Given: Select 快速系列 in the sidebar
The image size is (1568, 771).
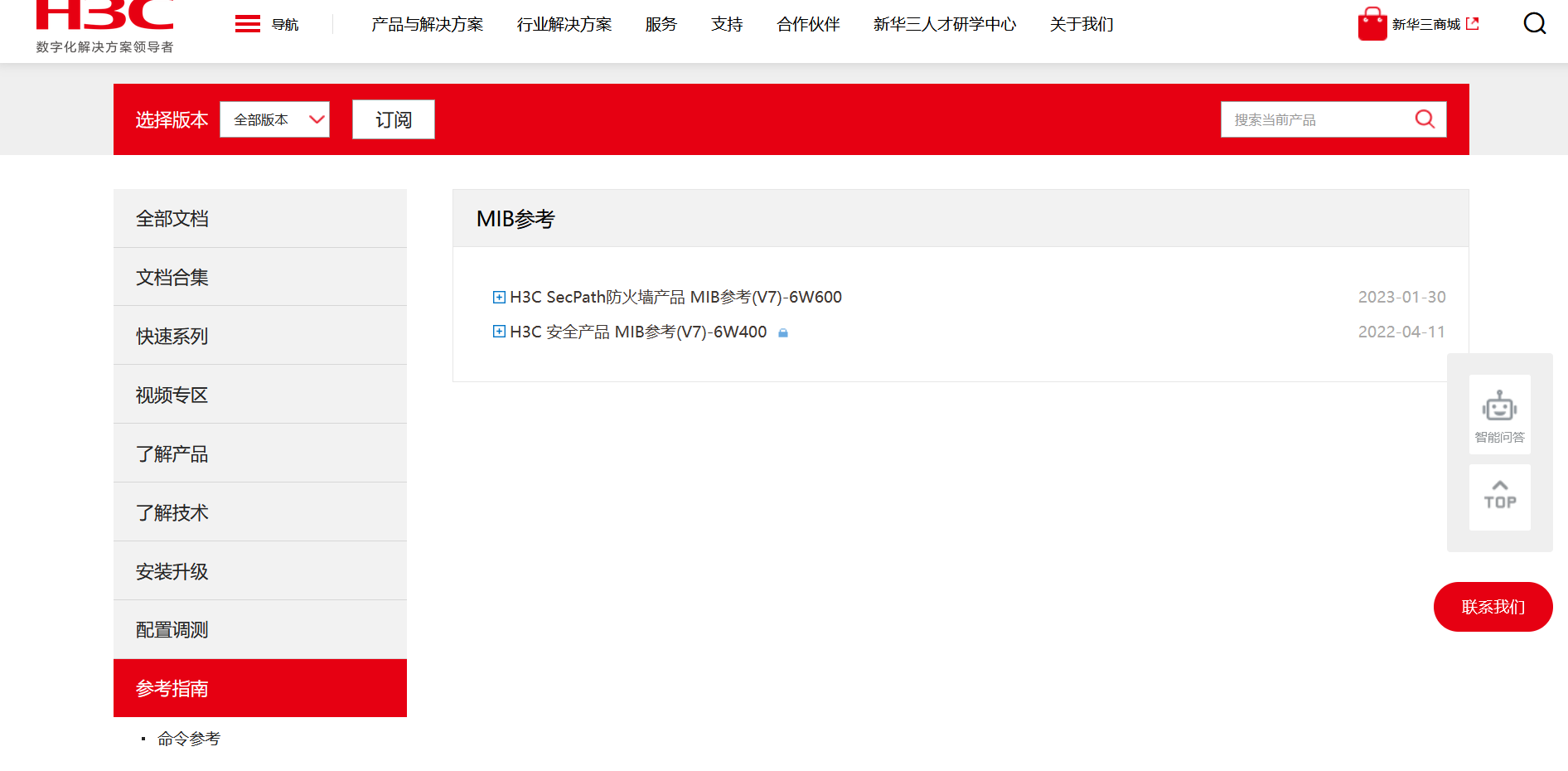Looking at the screenshot, I should pyautogui.click(x=260, y=336).
